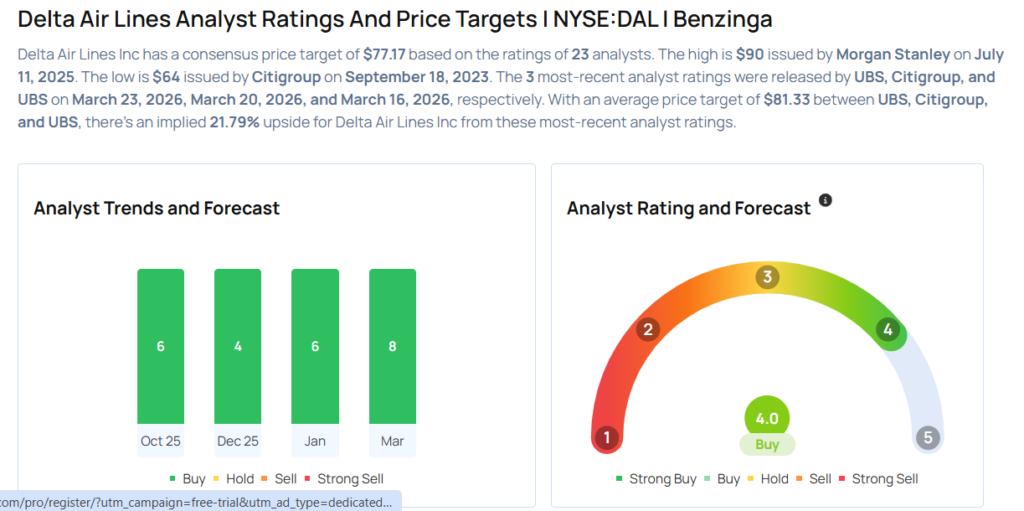
Task: Toggle Strong Buy in Analyst Rating legend
Action: [x=655, y=479]
